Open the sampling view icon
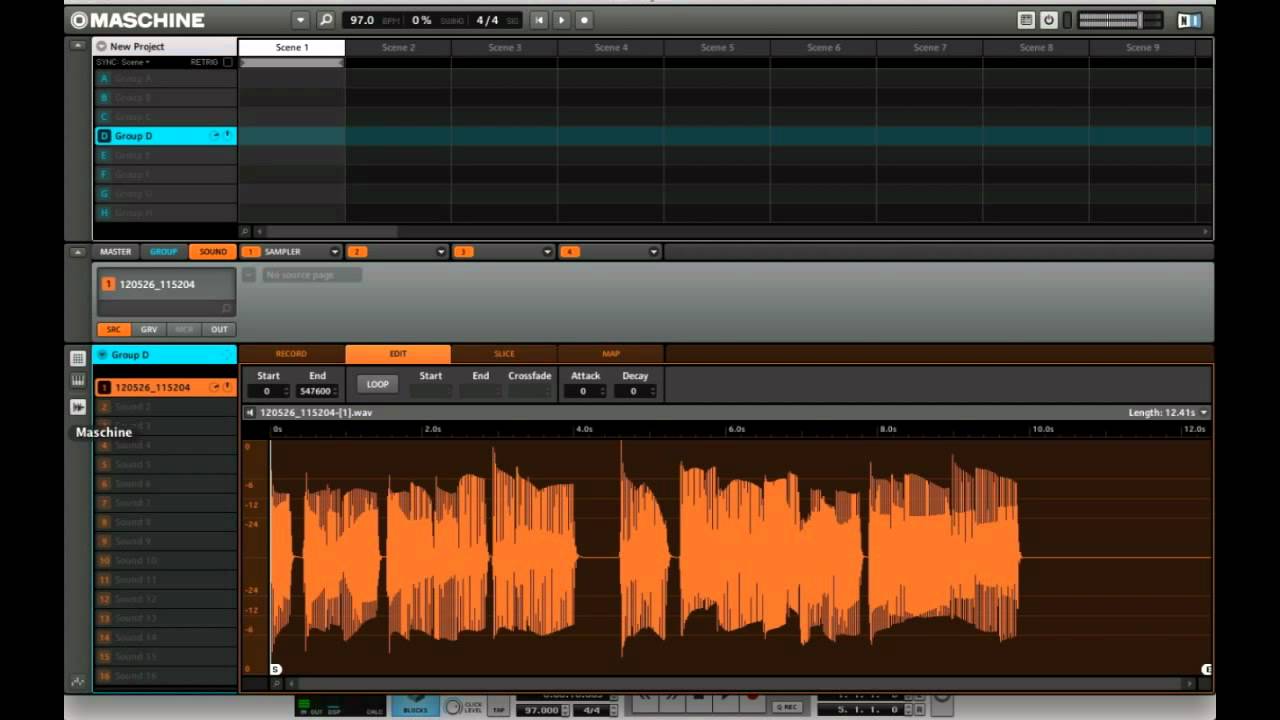1280x720 pixels. (x=77, y=407)
